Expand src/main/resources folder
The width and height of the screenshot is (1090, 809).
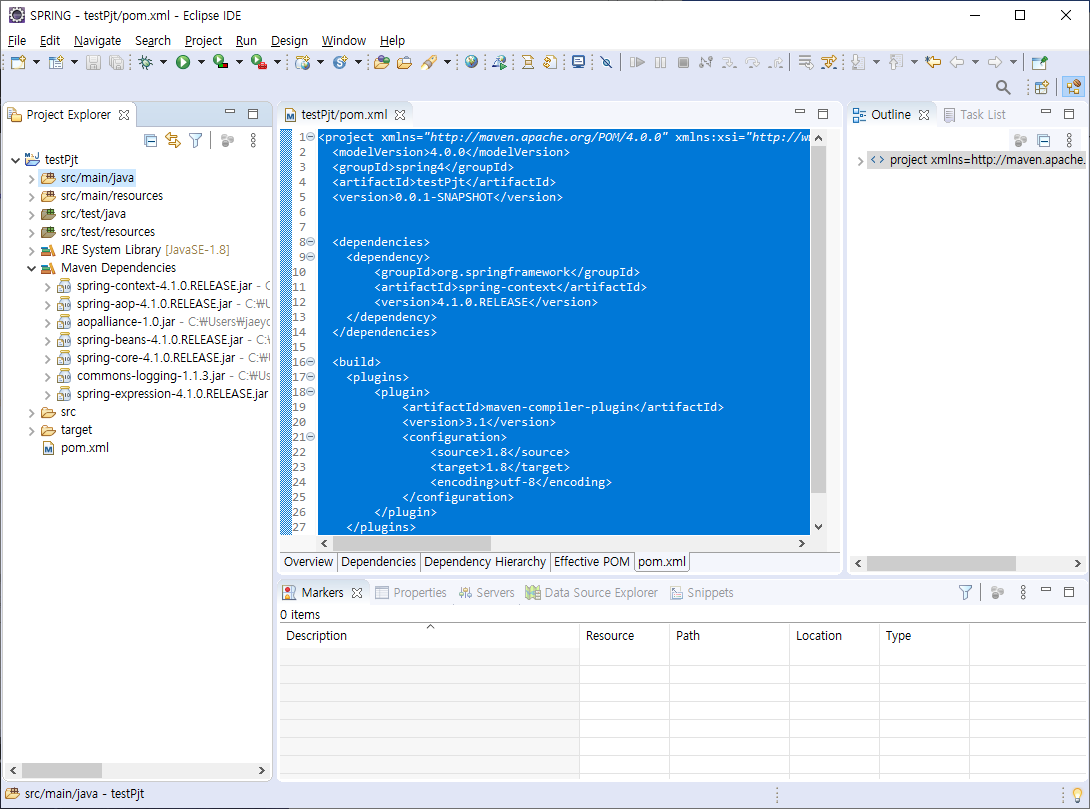click(31, 197)
